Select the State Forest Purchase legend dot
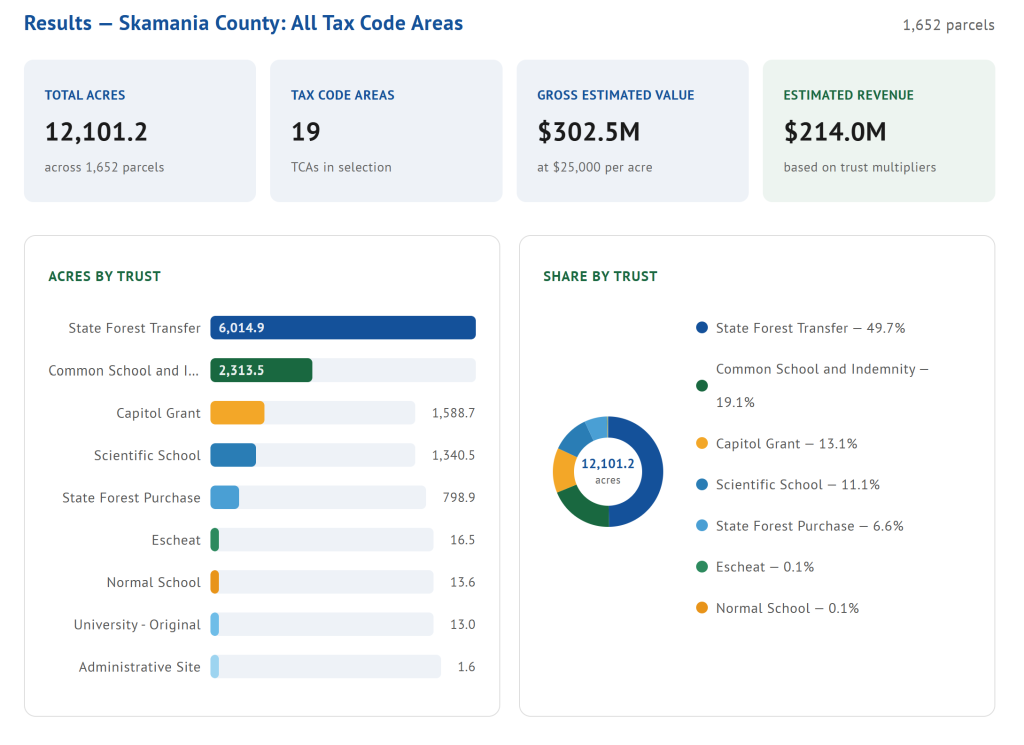 (701, 526)
